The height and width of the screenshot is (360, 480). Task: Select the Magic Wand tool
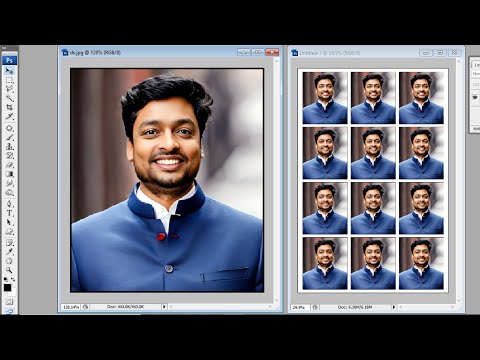tap(9, 98)
